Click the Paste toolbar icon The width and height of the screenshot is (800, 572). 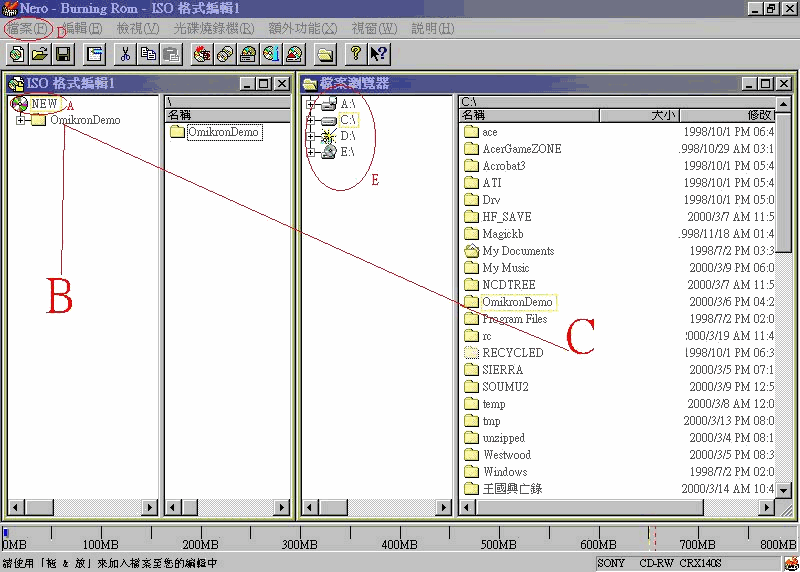pyautogui.click(x=171, y=54)
